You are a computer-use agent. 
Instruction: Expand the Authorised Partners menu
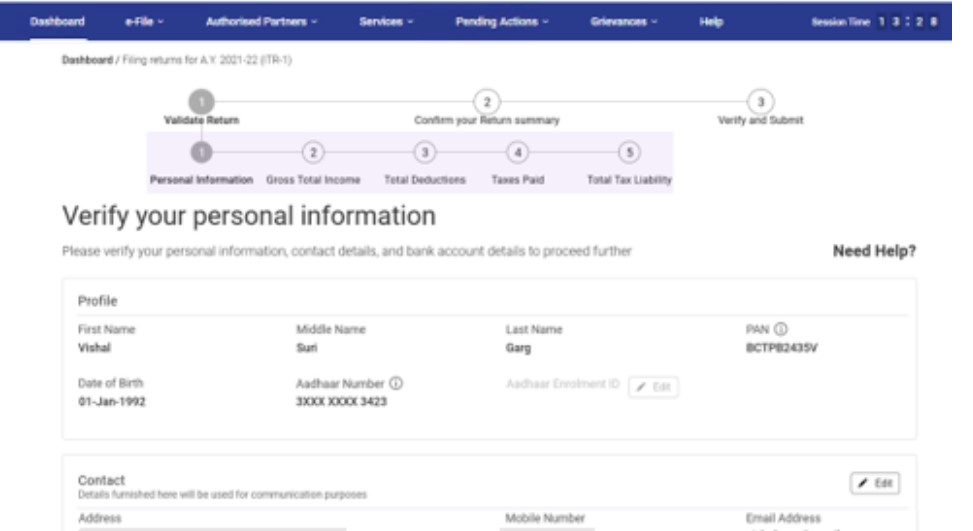[261, 22]
